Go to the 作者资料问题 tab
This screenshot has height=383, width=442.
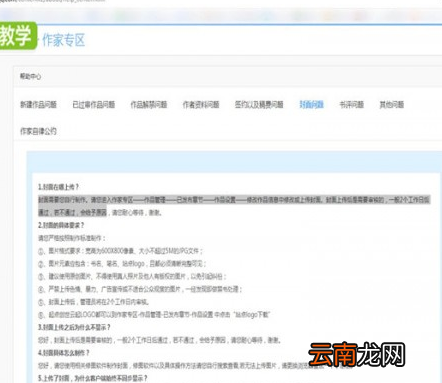[201, 105]
